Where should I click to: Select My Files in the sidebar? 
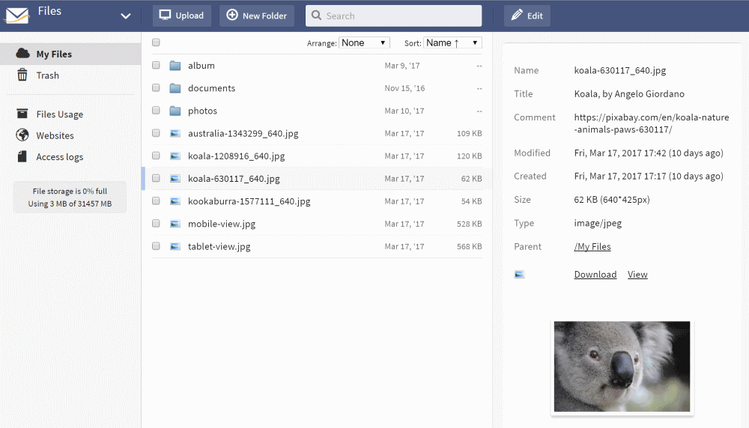click(x=53, y=54)
